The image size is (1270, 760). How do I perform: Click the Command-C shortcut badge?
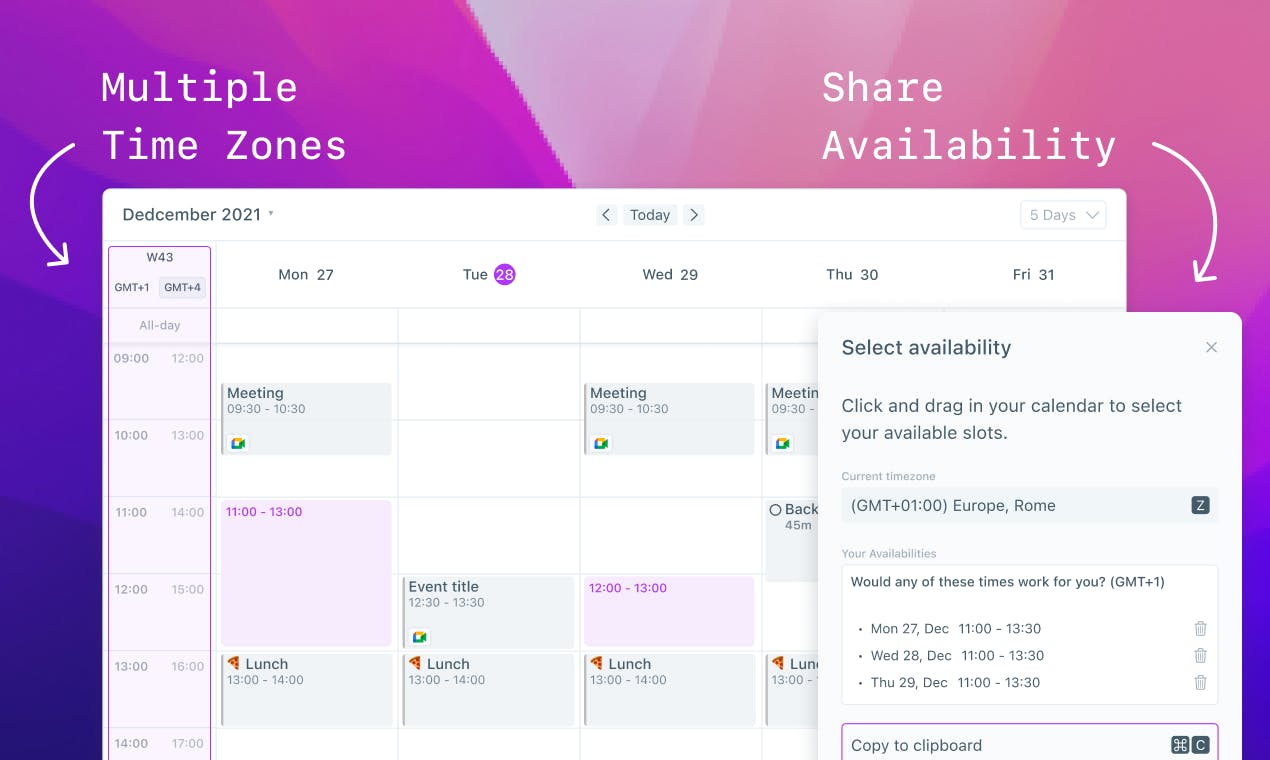click(1190, 744)
